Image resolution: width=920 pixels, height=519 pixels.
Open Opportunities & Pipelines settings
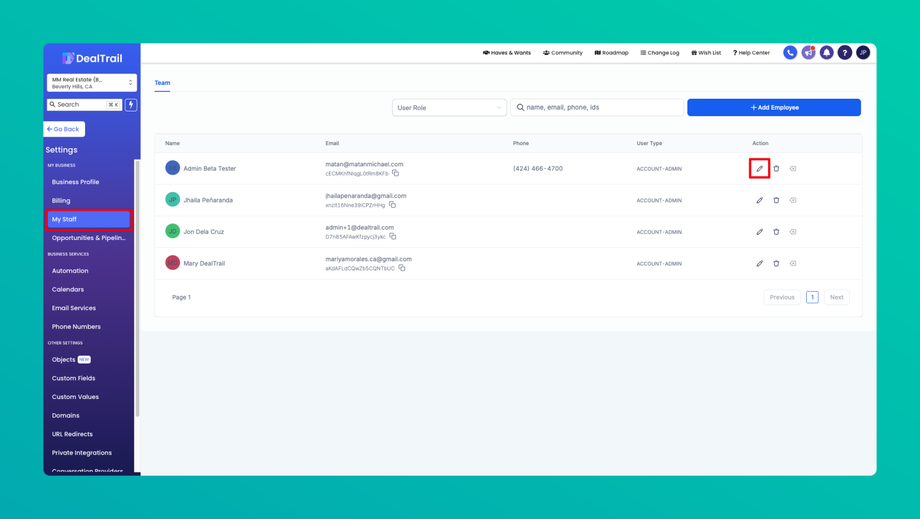click(x=88, y=238)
